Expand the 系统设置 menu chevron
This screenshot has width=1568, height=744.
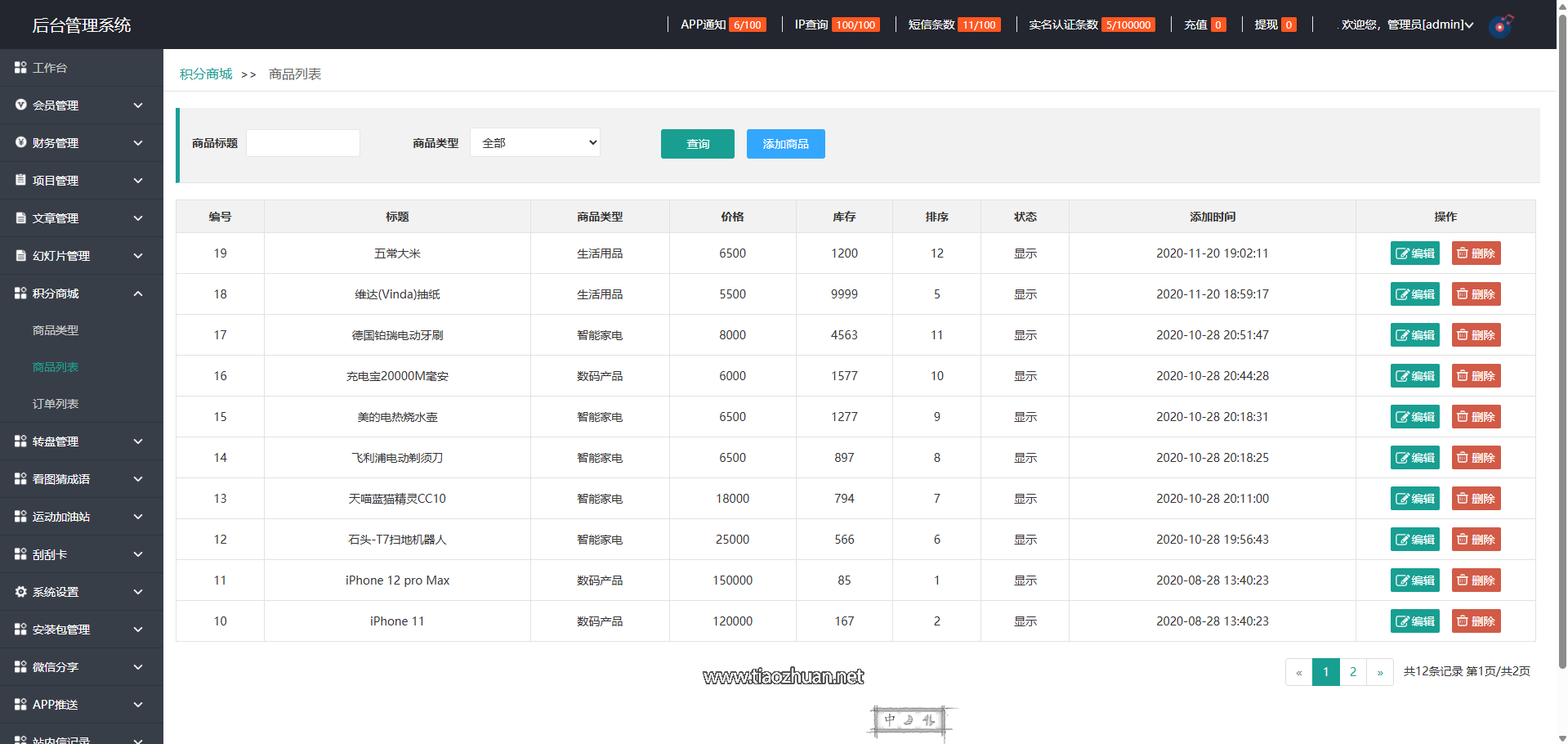pos(138,592)
